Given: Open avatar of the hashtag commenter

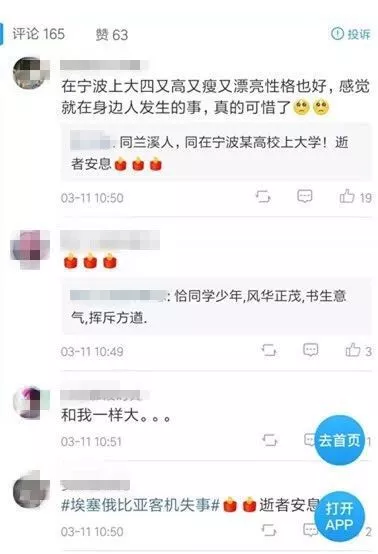Looking at the screenshot, I should tap(31, 493).
